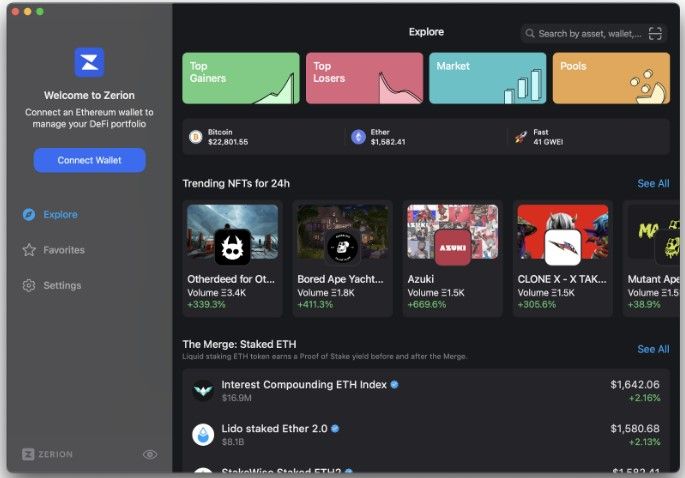Viewport: 685px width, 478px height.
Task: Click Bored Ape Volume Ξ1.8K
Action: [326, 293]
